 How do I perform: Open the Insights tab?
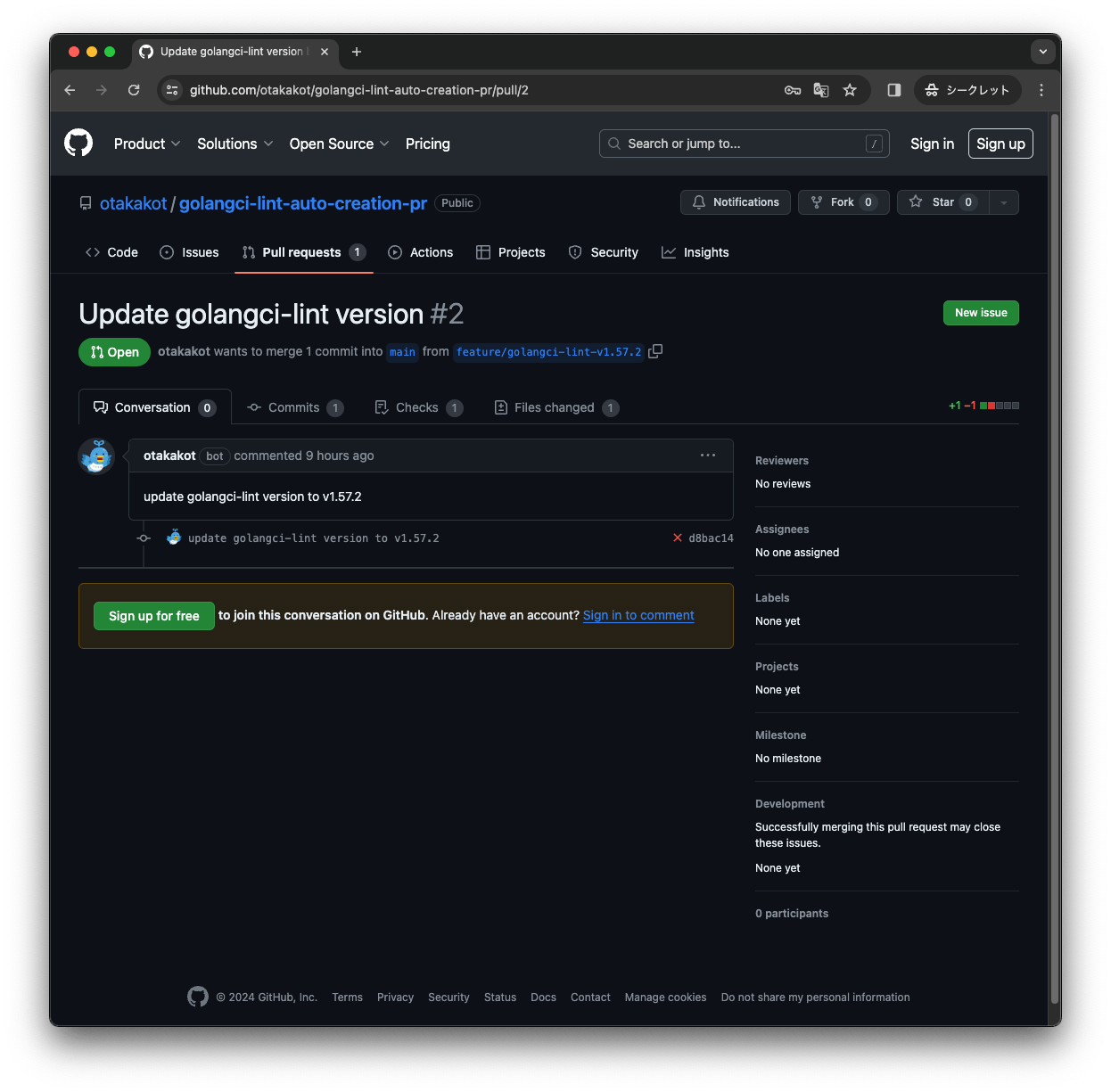pyautogui.click(x=695, y=252)
